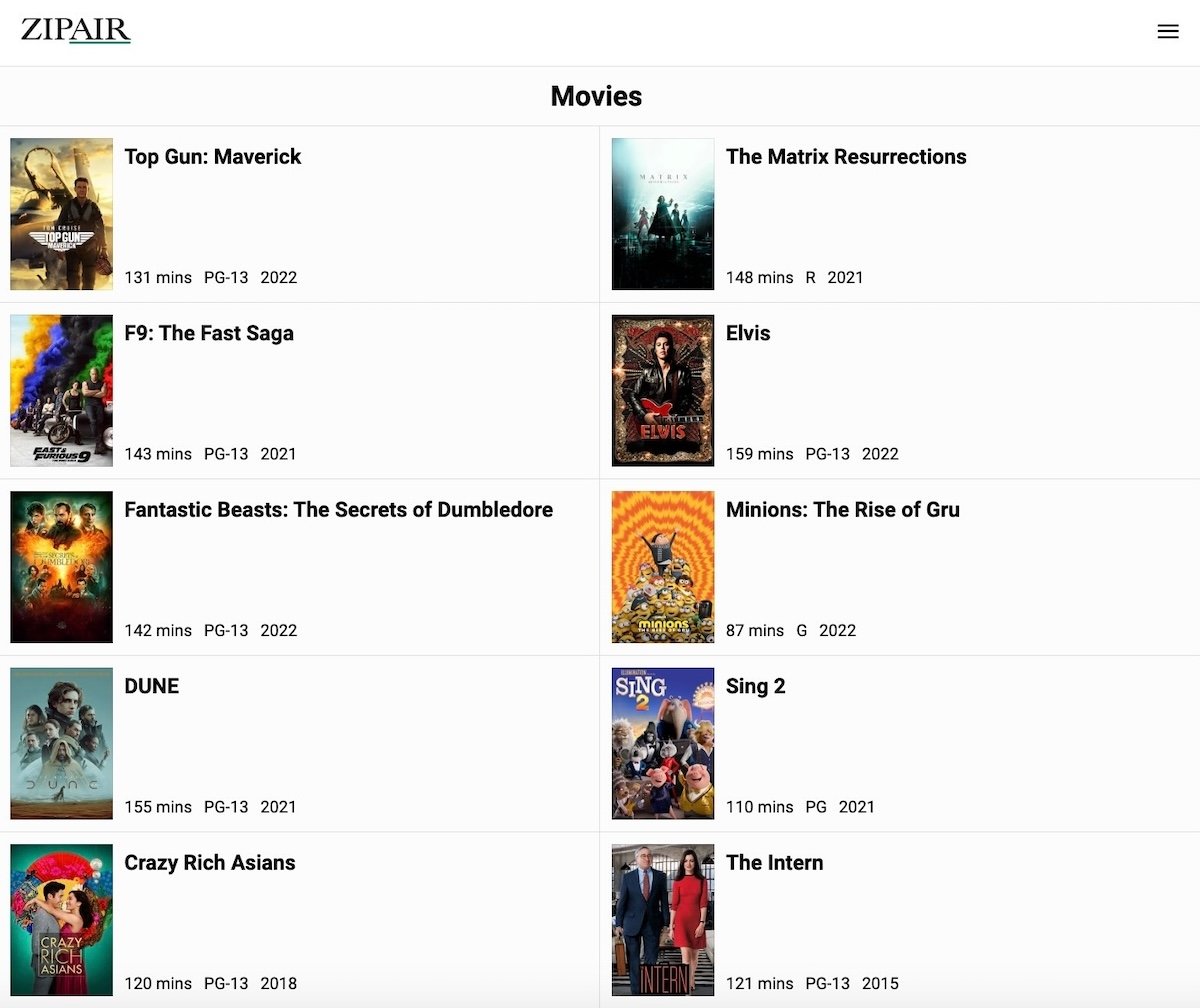Click the G rating of Minions

(802, 631)
